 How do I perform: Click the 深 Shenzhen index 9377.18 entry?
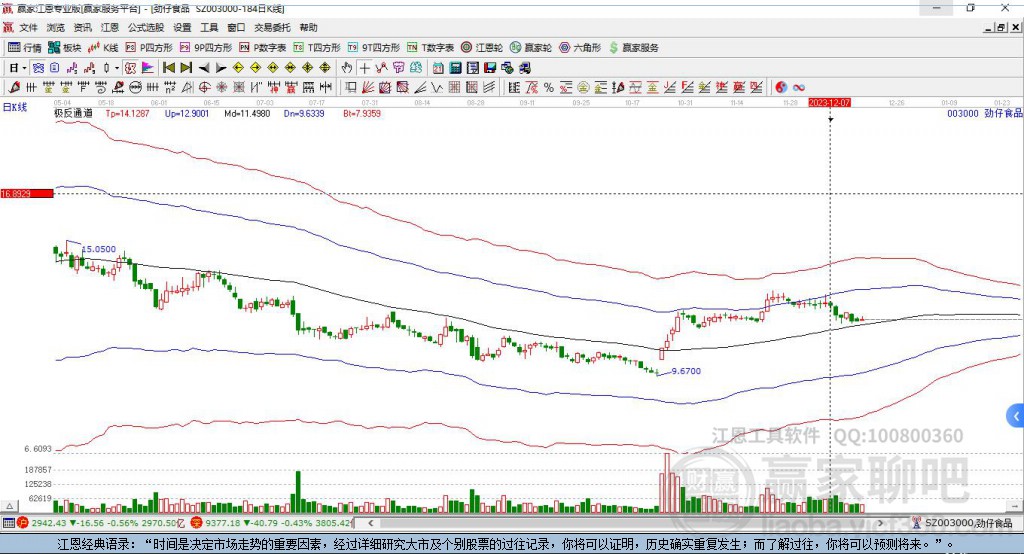[x=271, y=523]
